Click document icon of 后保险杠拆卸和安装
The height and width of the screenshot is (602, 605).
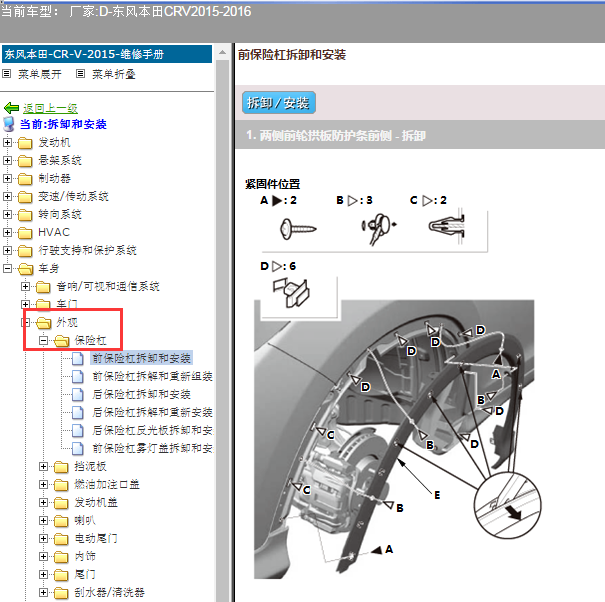click(78, 394)
